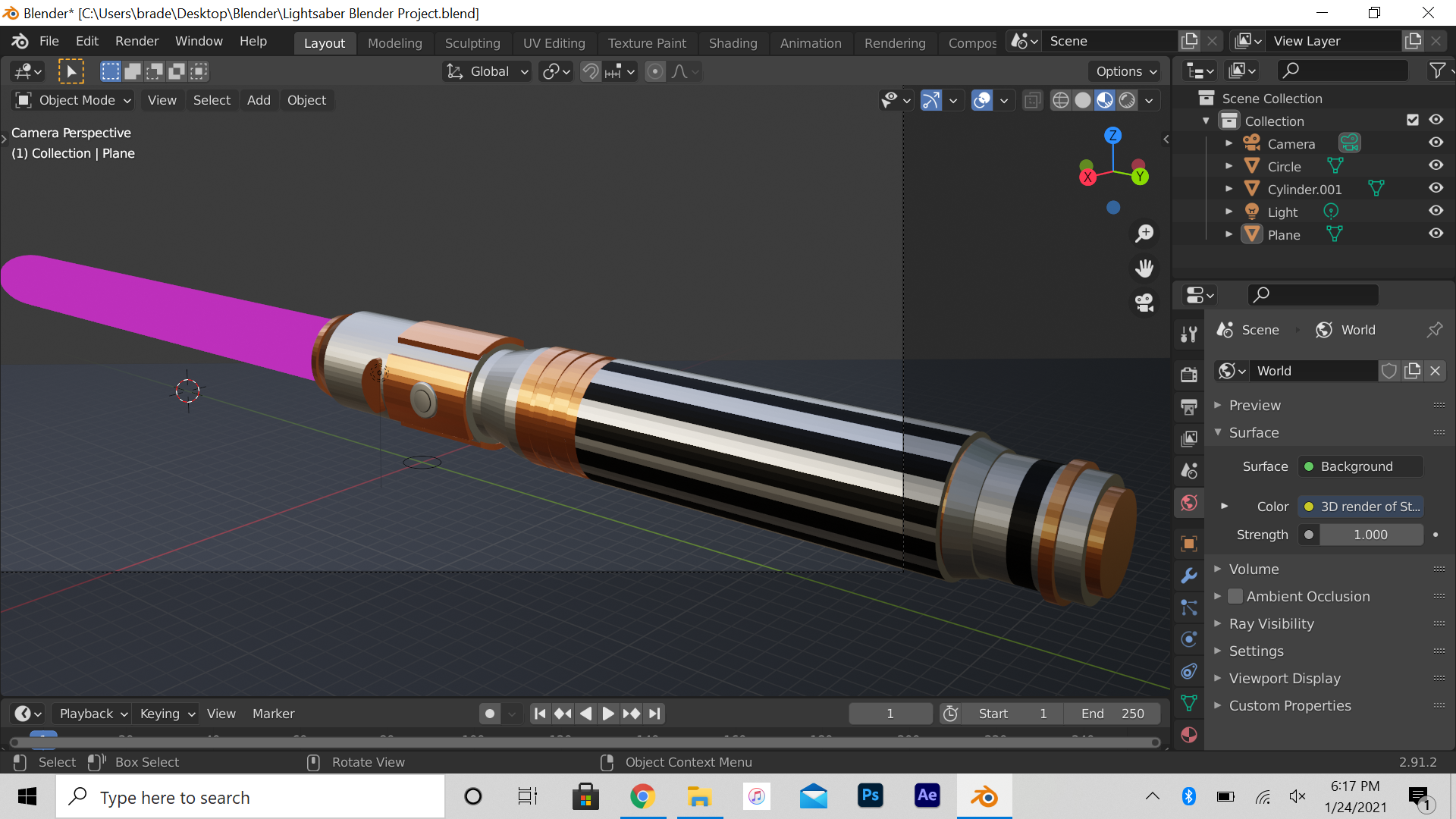Open the Object Mode dropdown
The image size is (1456, 819).
pyautogui.click(x=74, y=100)
